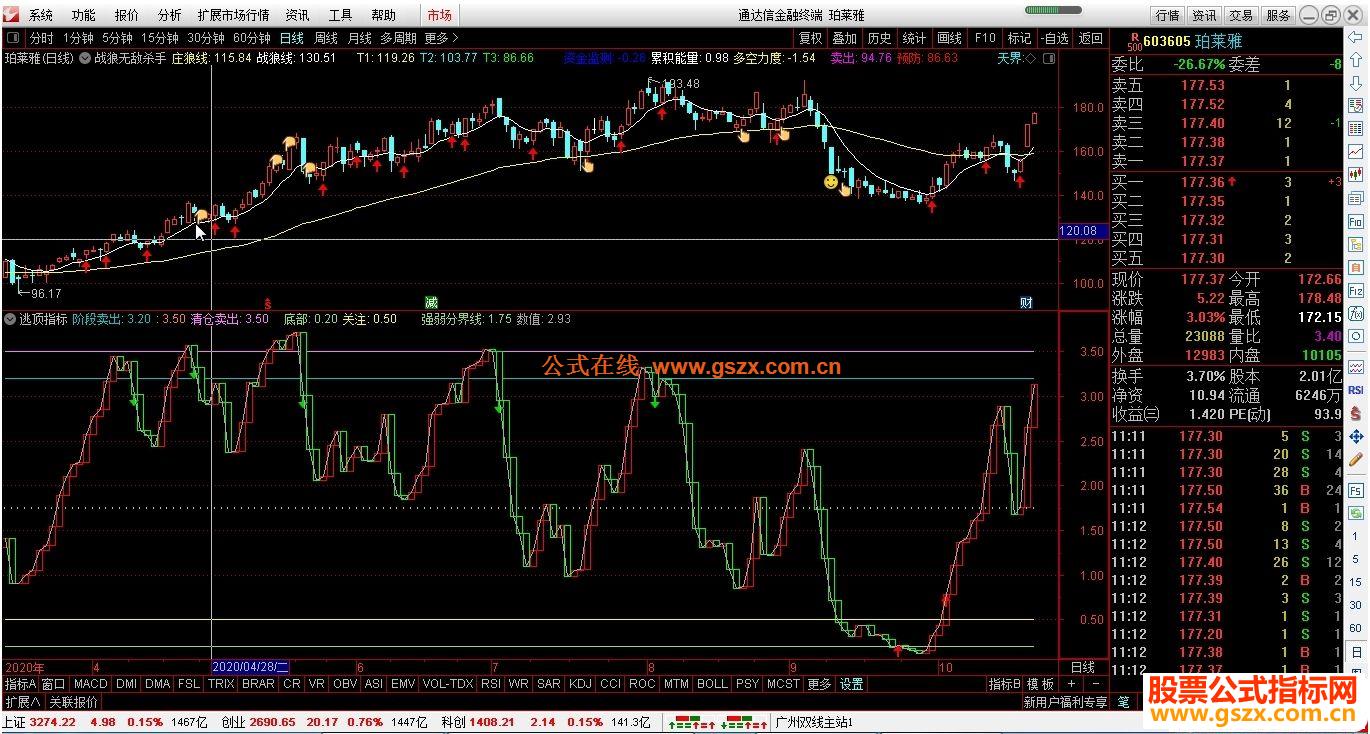Image resolution: width=1370 pixels, height=734 pixels.
Task: Click the 指标B button
Action: (x=1005, y=684)
